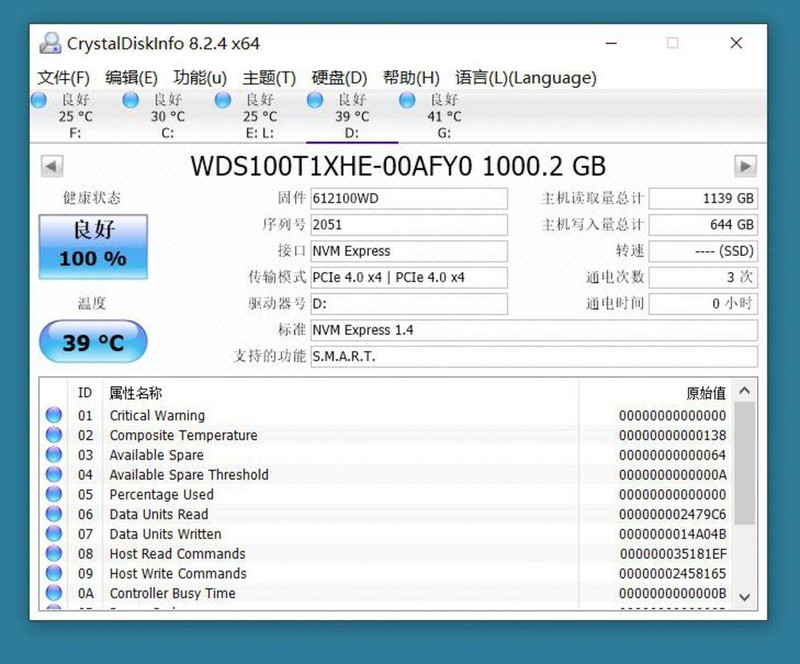Click the blue dot beside Critical Warning
The height and width of the screenshot is (664, 800).
(54, 415)
